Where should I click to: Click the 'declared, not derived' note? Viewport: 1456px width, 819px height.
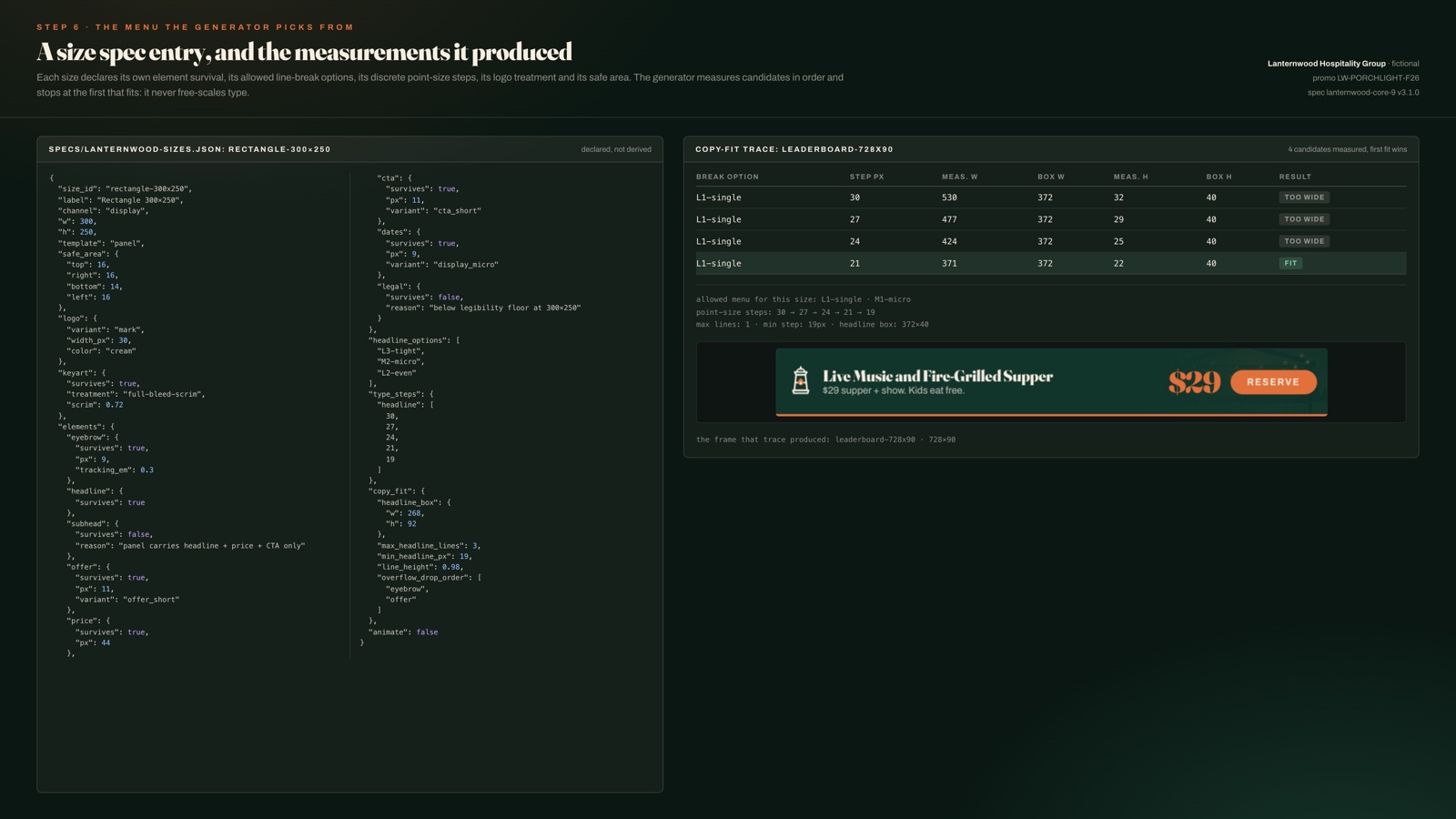pyautogui.click(x=616, y=149)
